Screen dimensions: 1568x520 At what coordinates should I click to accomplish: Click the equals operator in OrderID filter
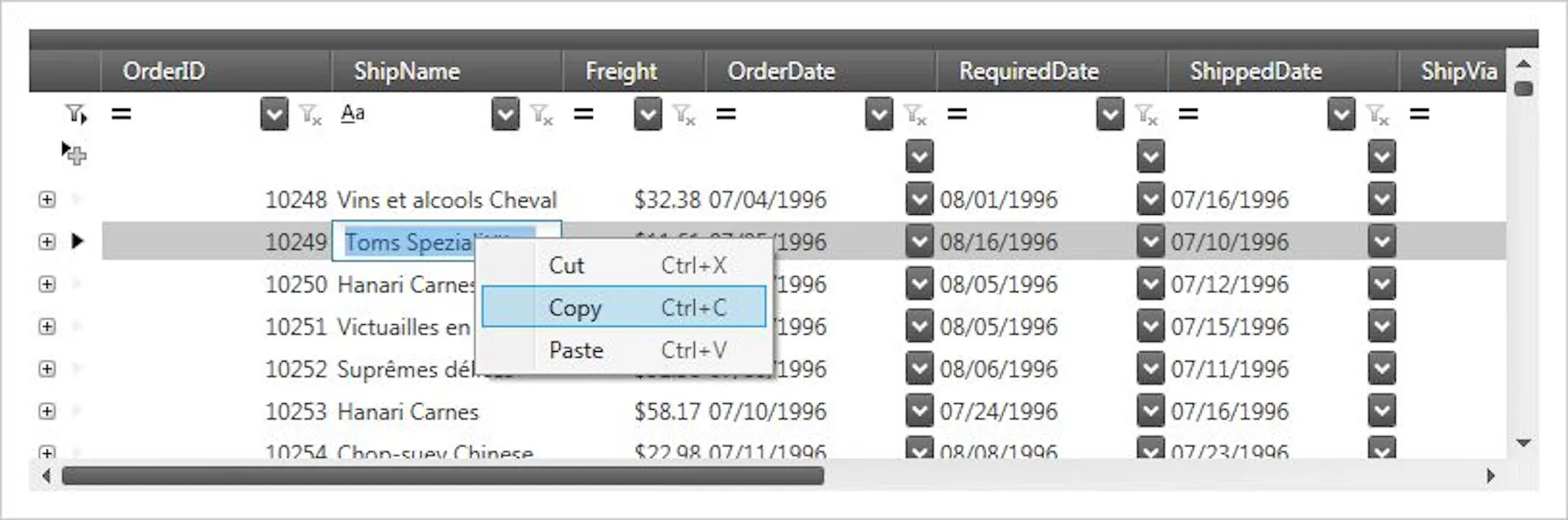pyautogui.click(x=122, y=114)
